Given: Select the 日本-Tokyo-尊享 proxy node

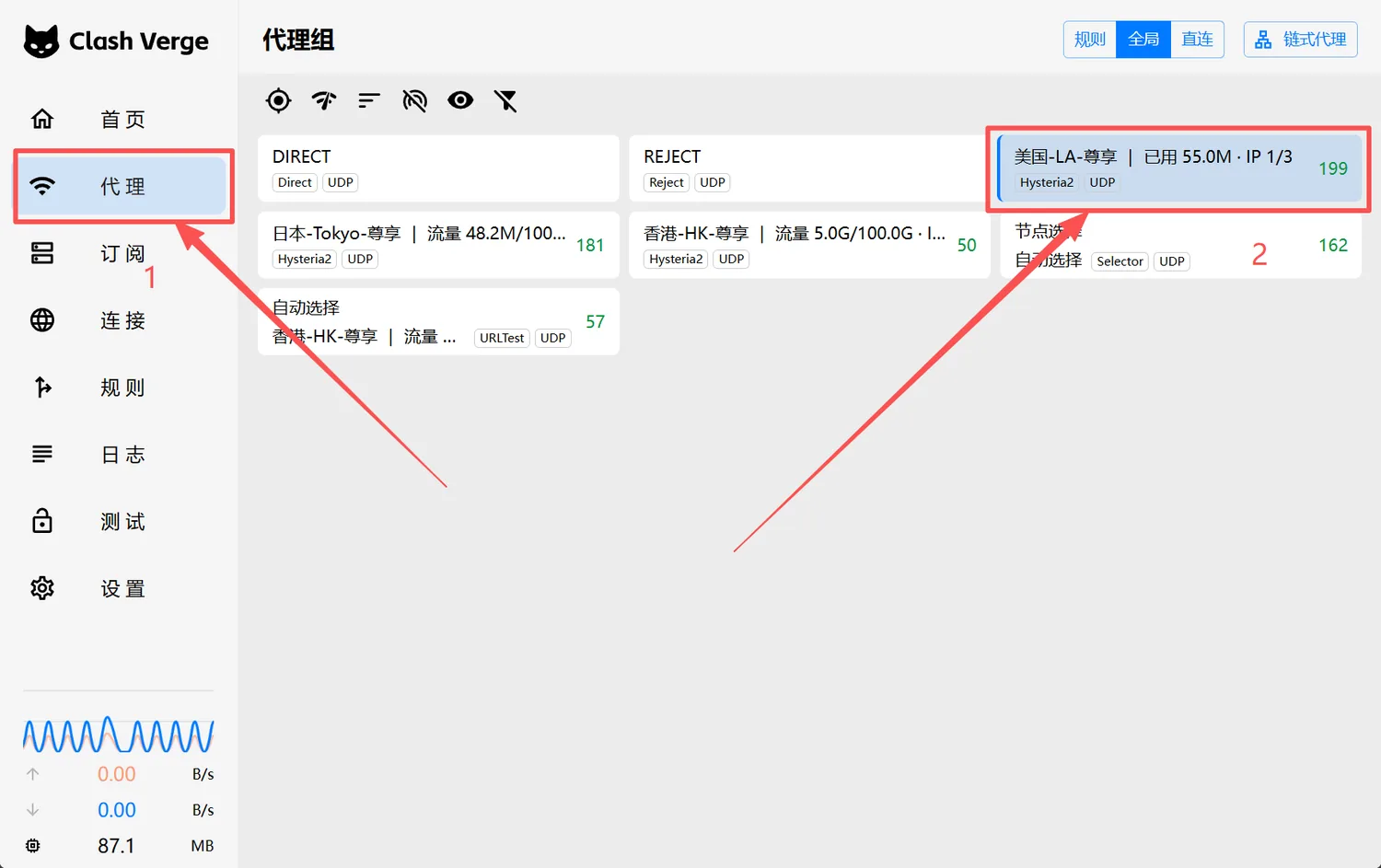Looking at the screenshot, I should 438,245.
